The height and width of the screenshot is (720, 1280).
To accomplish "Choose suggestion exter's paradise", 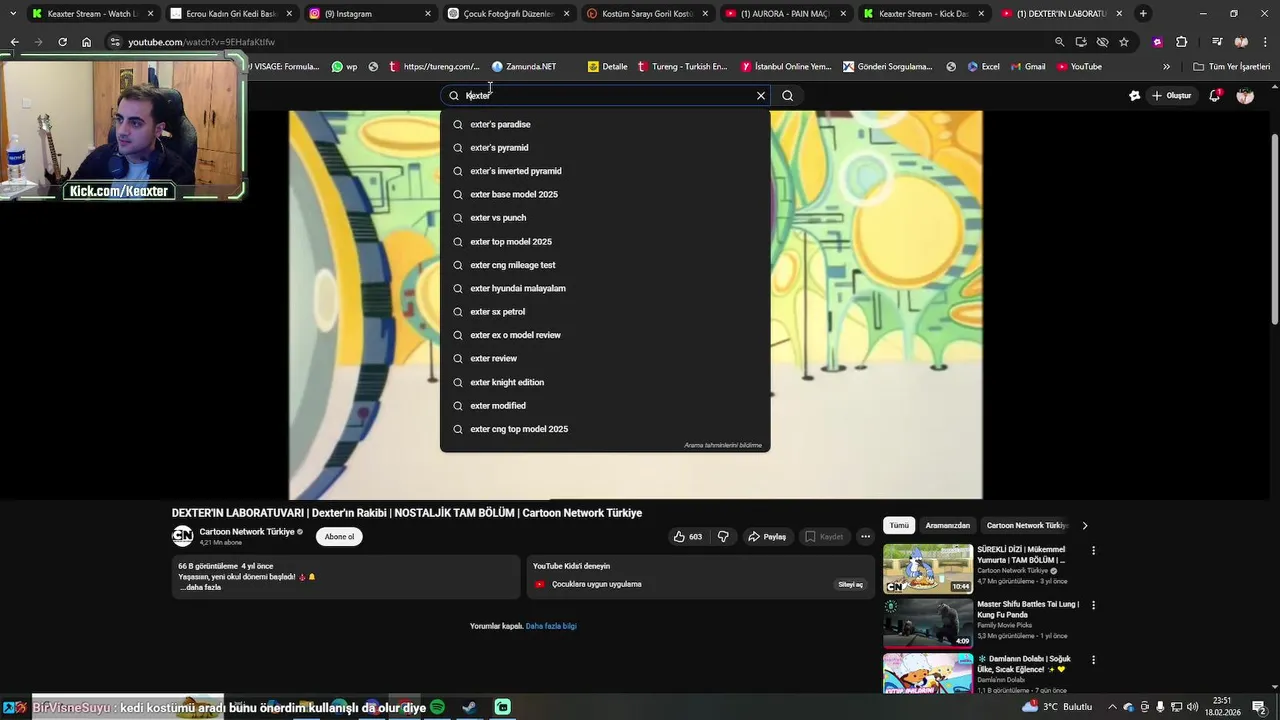I will coord(605,124).
